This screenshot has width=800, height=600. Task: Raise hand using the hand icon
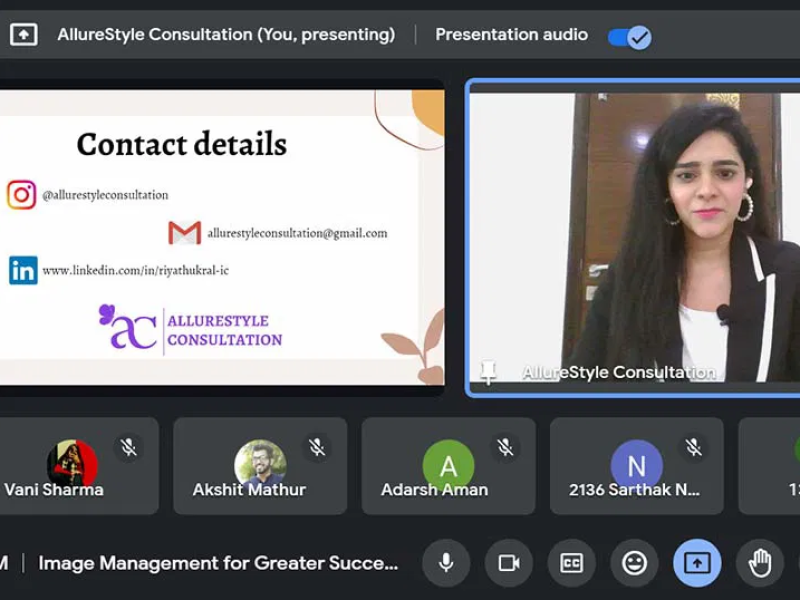coord(760,563)
